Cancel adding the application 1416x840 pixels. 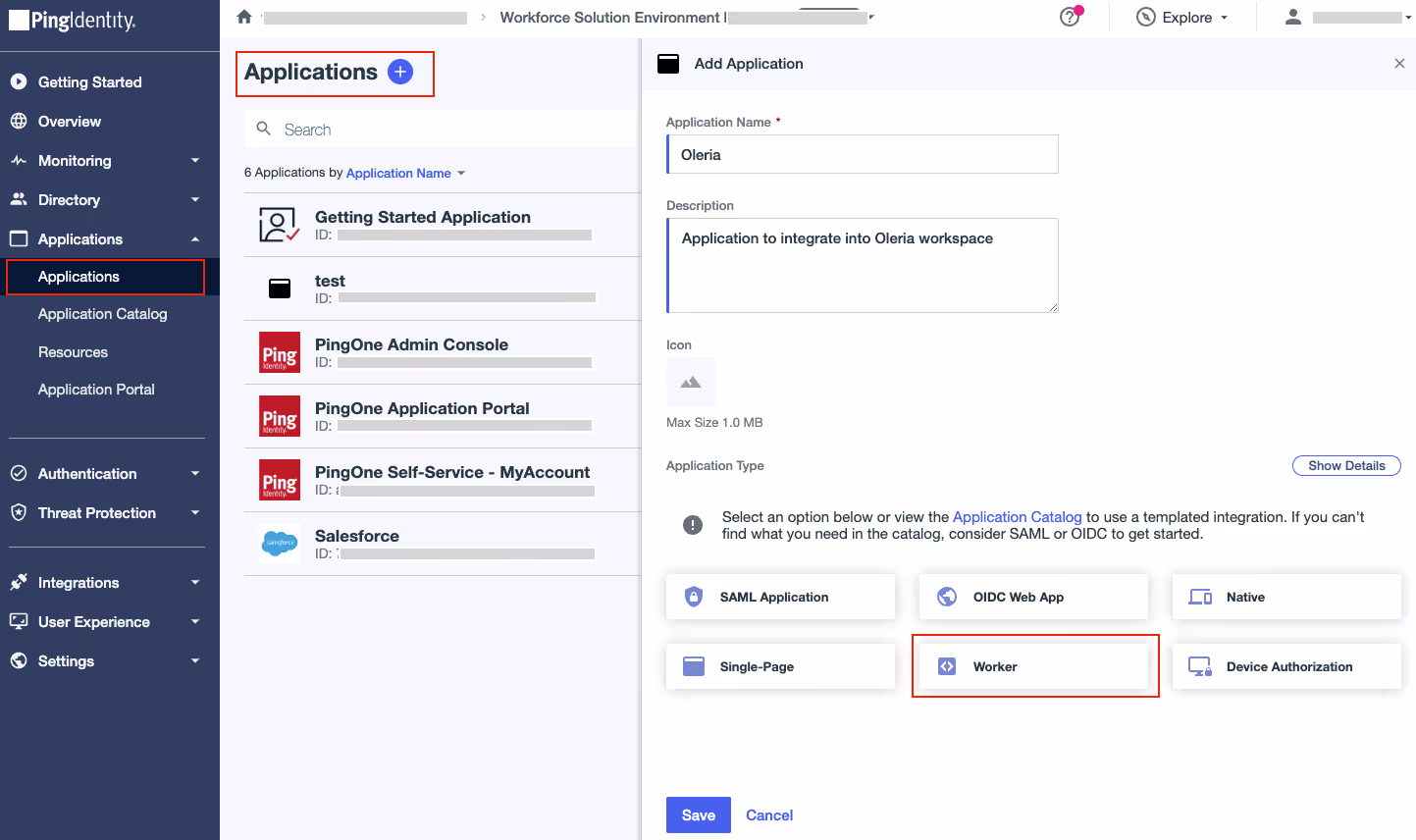point(769,814)
